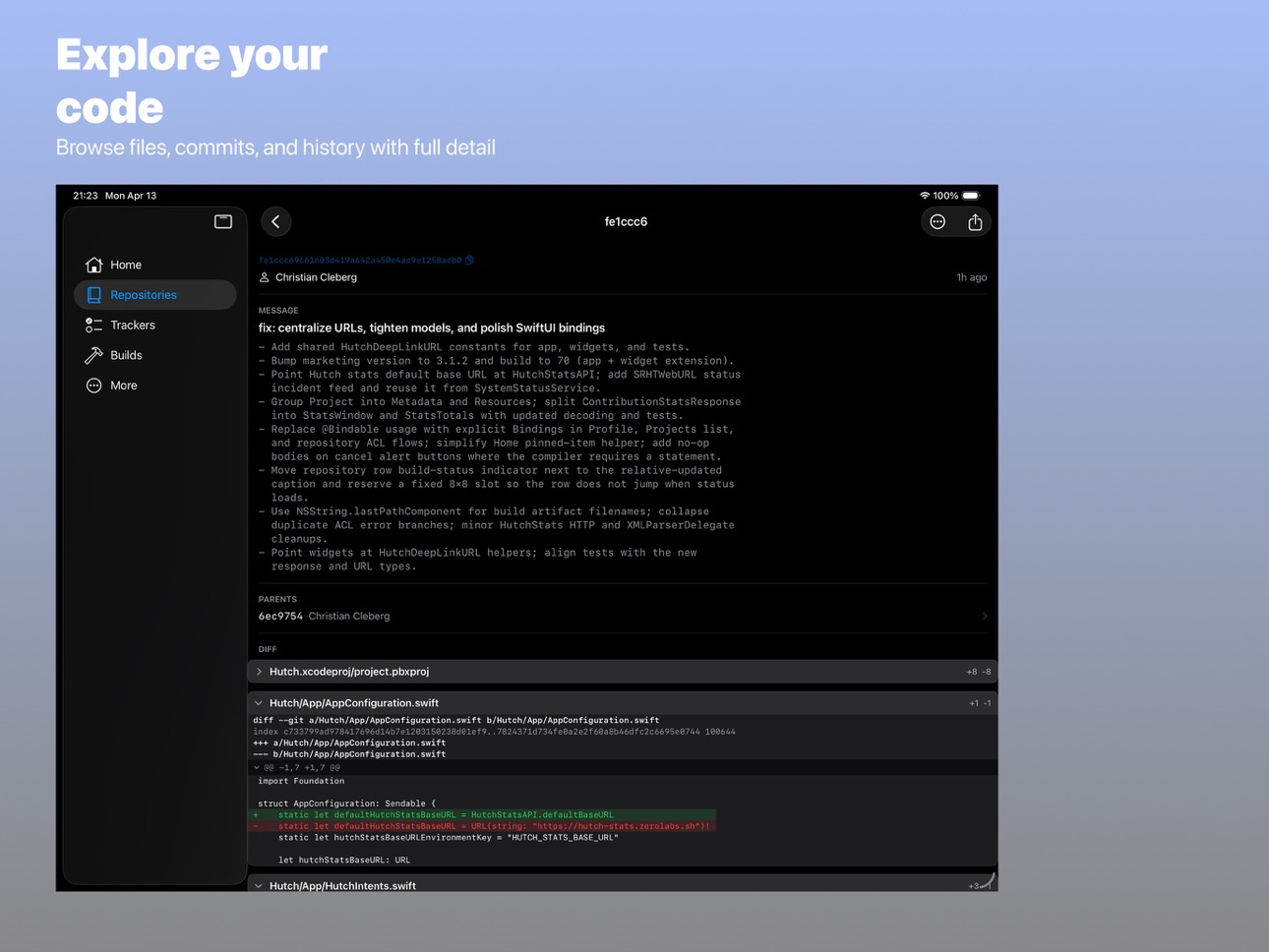This screenshot has height=952, width=1269.
Task: Open More in the sidebar
Action: click(155, 386)
